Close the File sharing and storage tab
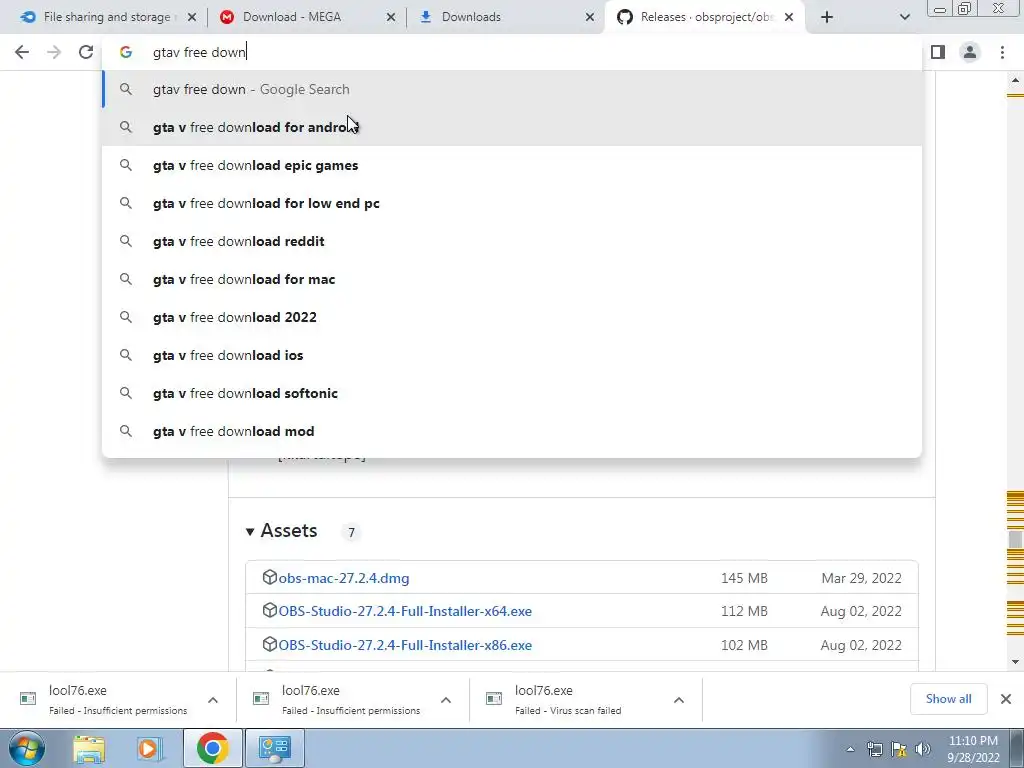The height and width of the screenshot is (768, 1024). (192, 18)
